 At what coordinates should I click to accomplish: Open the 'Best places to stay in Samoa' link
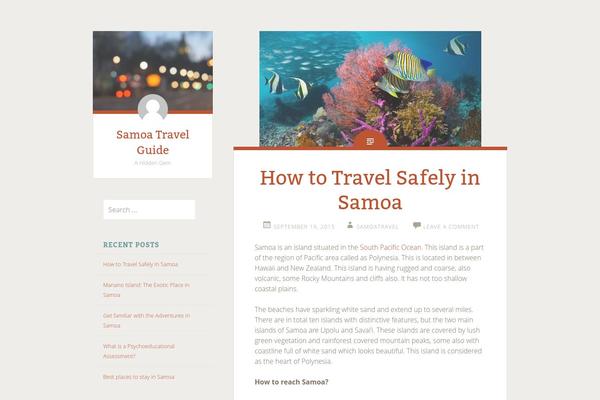[139, 377]
